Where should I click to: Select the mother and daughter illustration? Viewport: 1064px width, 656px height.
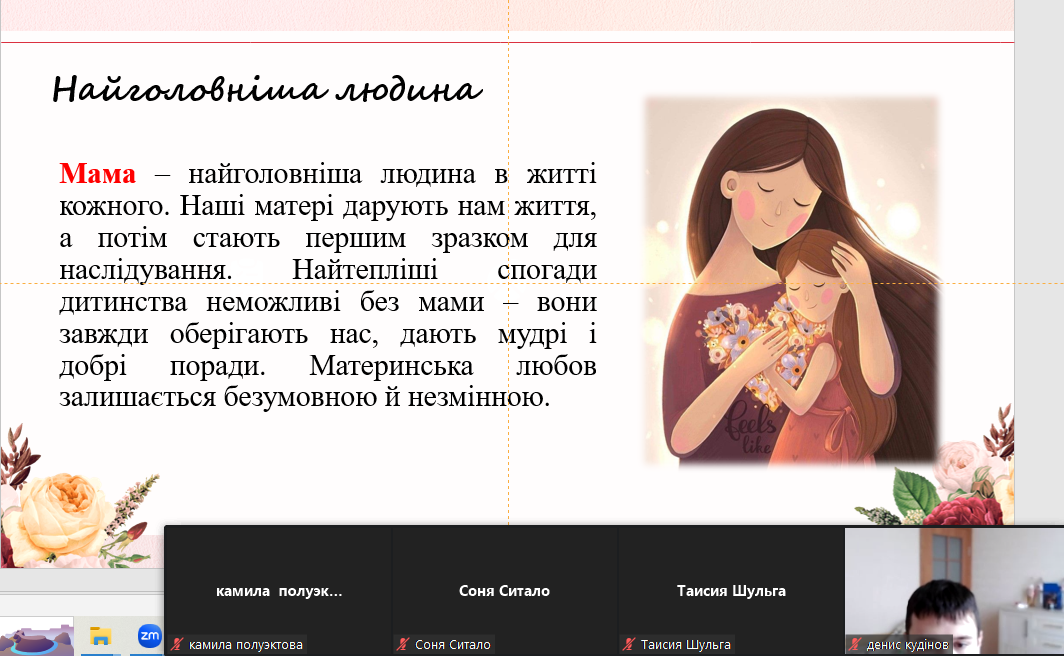pyautogui.click(x=792, y=282)
